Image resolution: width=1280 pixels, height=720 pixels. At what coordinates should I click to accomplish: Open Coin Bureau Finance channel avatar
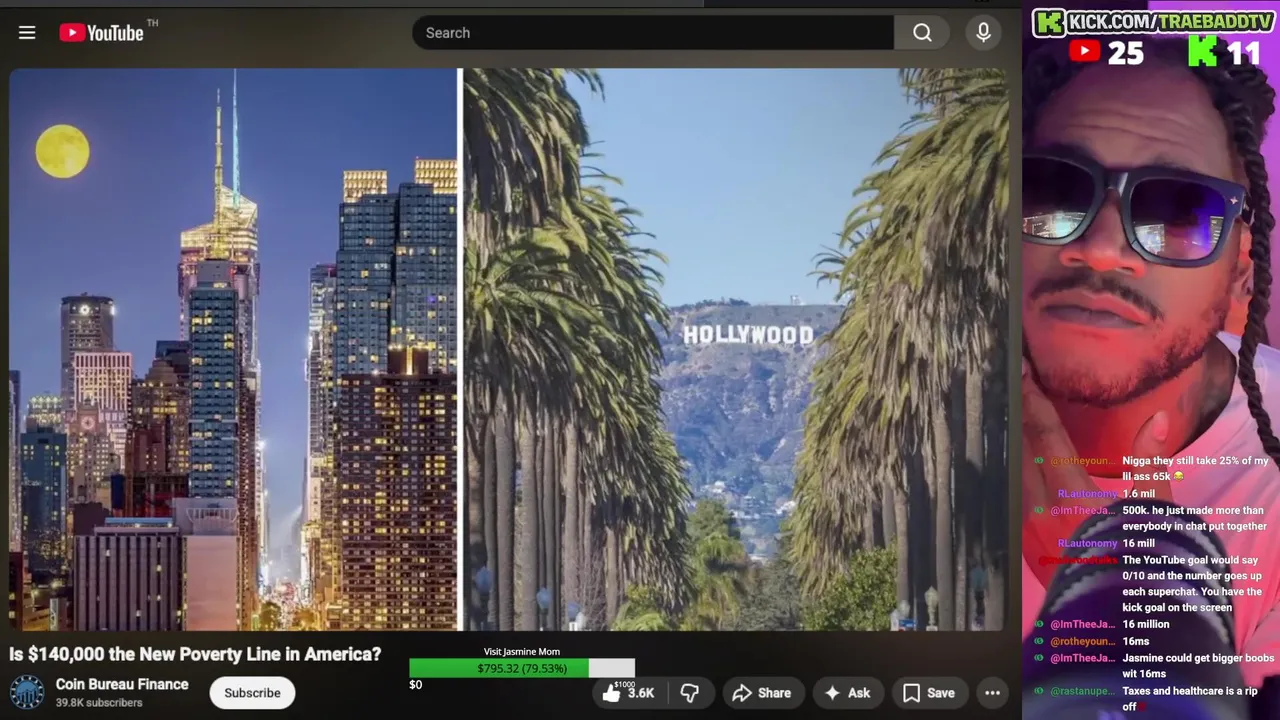point(27,693)
